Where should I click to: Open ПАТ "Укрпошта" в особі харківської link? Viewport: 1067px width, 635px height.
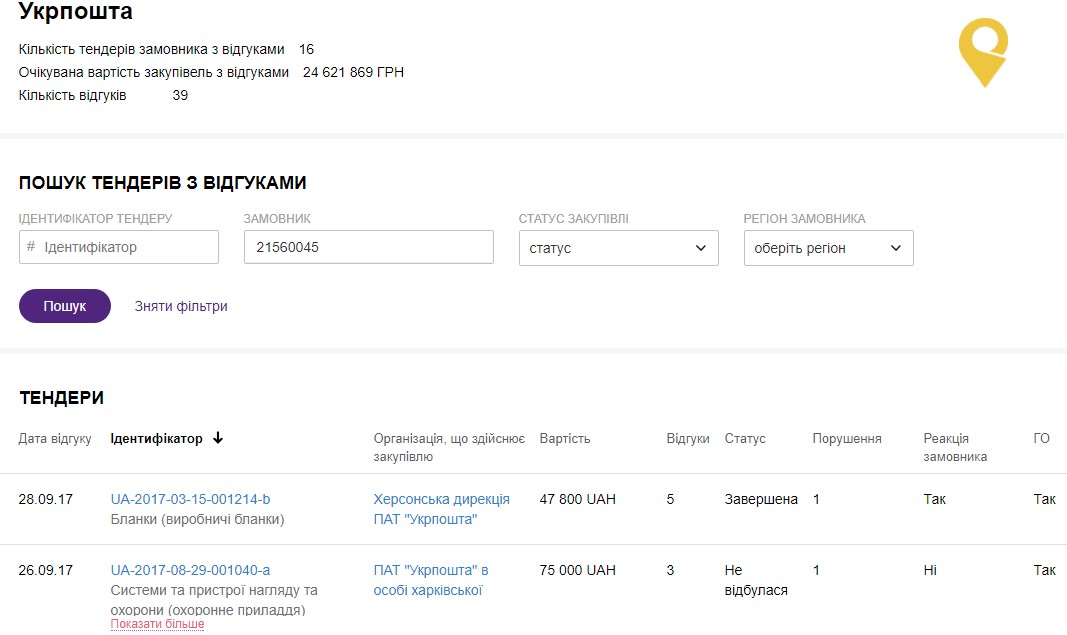coord(431,580)
